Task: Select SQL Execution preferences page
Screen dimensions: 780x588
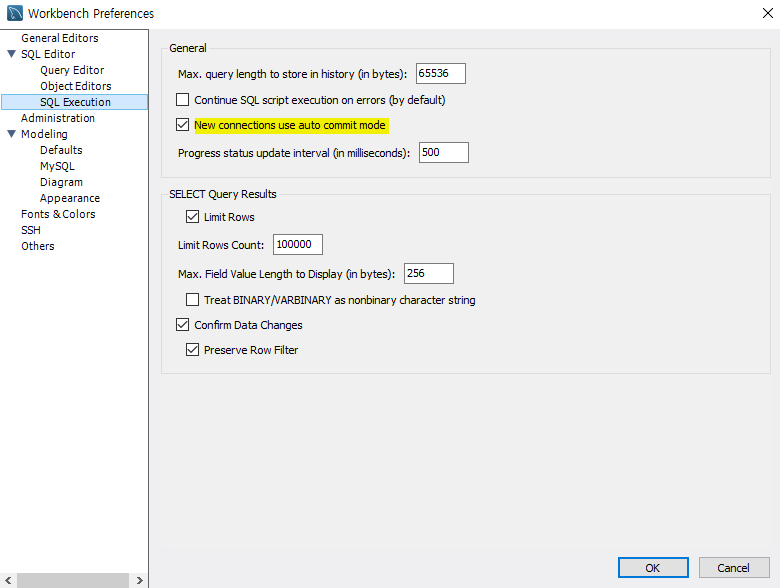Action: (x=75, y=102)
